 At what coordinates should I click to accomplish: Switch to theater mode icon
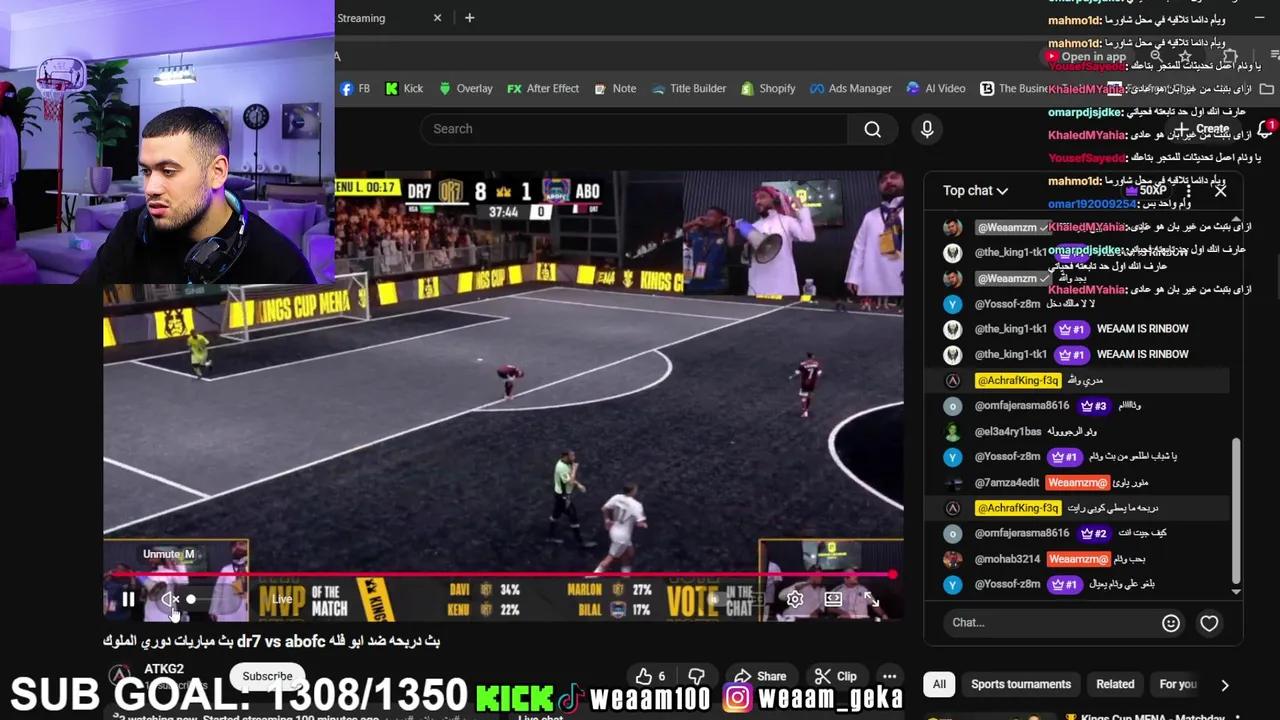(833, 599)
